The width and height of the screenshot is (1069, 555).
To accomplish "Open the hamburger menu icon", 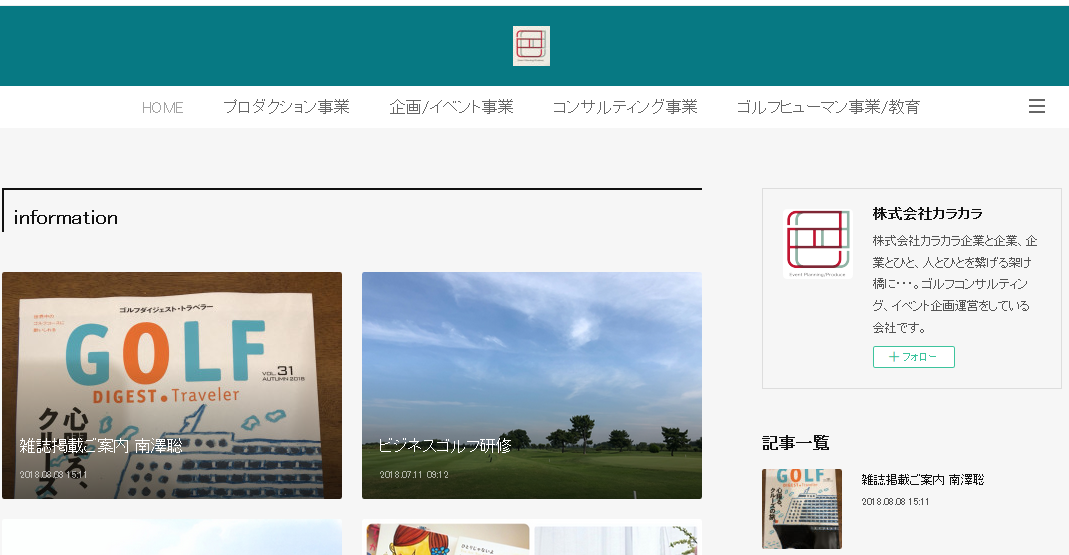I will pyautogui.click(x=1037, y=106).
